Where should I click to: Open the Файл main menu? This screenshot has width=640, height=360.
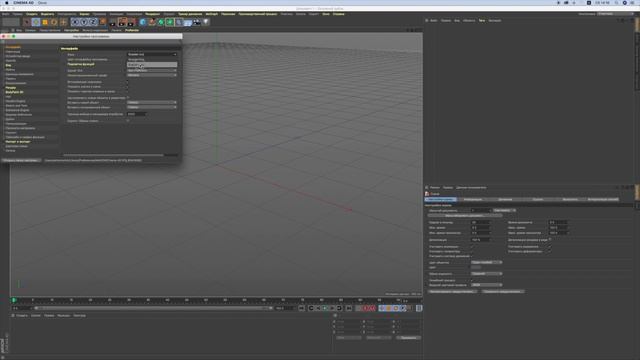tap(6, 14)
